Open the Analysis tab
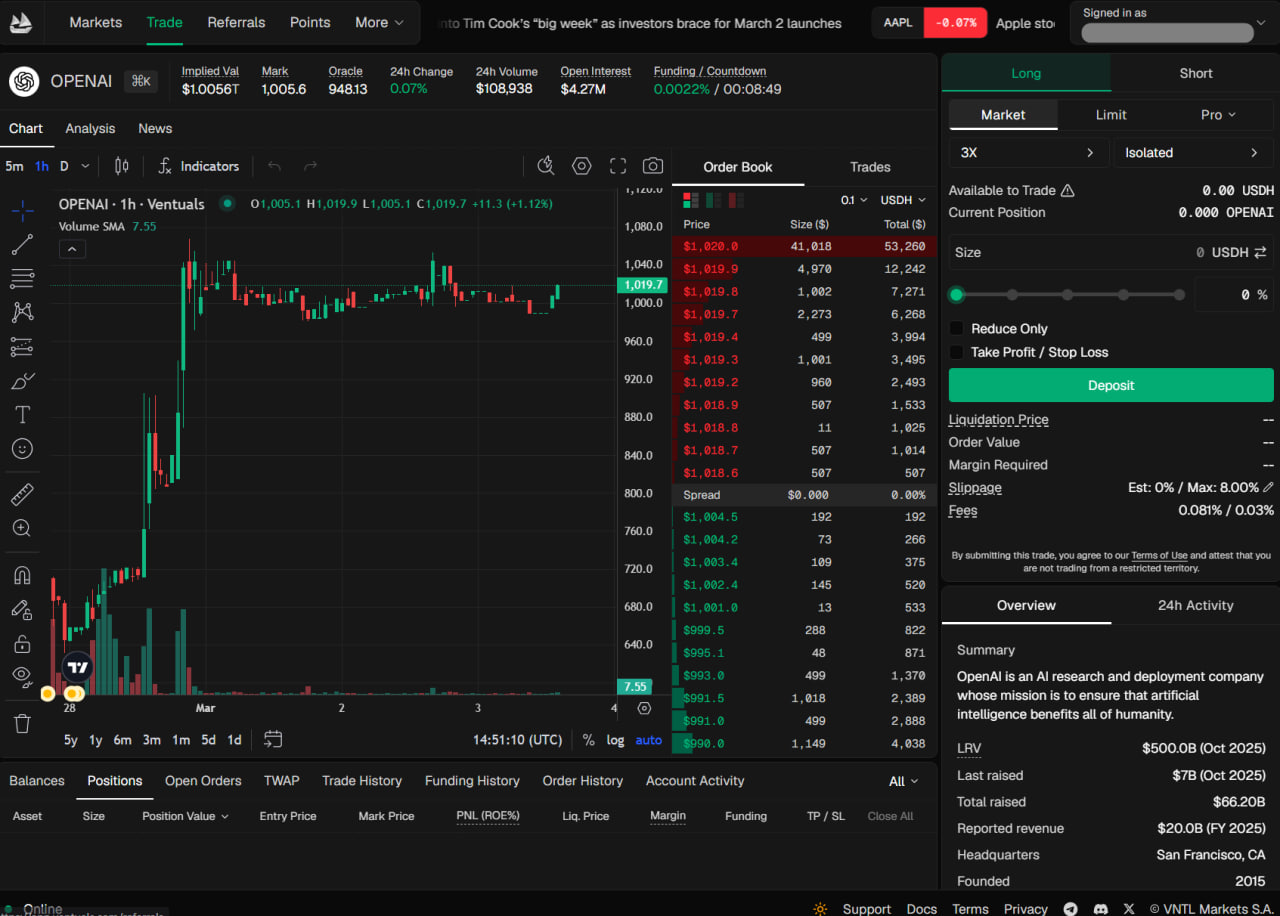 [x=90, y=128]
